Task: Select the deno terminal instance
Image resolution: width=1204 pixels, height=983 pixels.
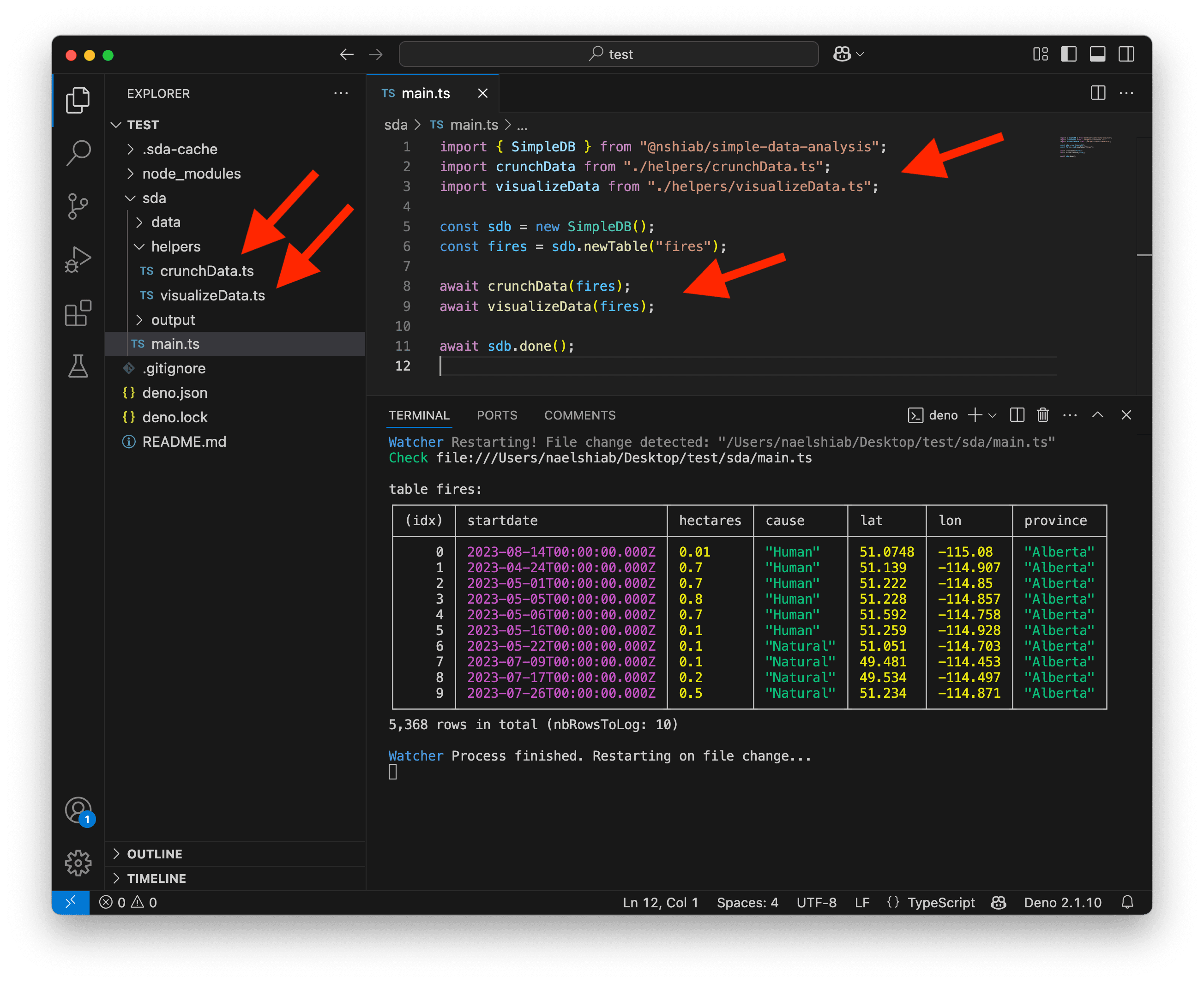Action: (932, 415)
